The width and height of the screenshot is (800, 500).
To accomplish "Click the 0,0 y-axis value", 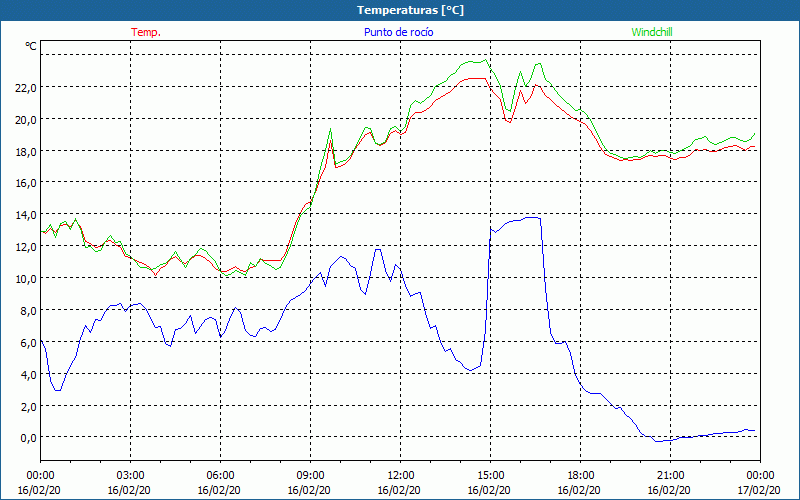I will 29,439.
